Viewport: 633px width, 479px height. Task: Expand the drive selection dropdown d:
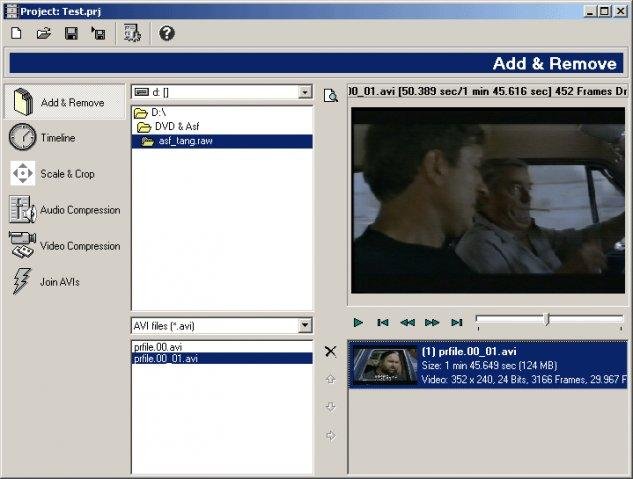(305, 92)
